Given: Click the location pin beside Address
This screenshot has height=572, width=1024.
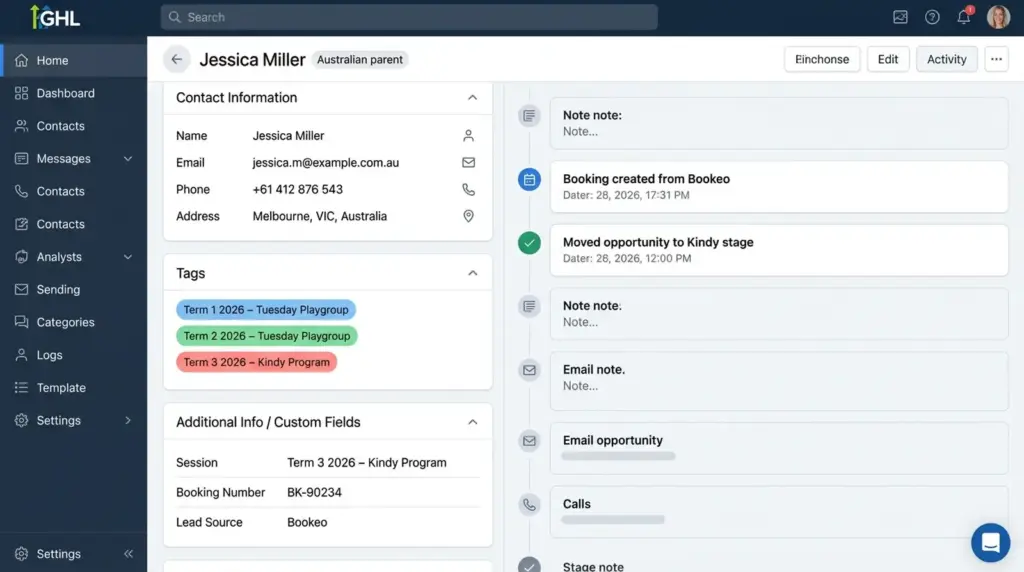Looking at the screenshot, I should pos(468,216).
